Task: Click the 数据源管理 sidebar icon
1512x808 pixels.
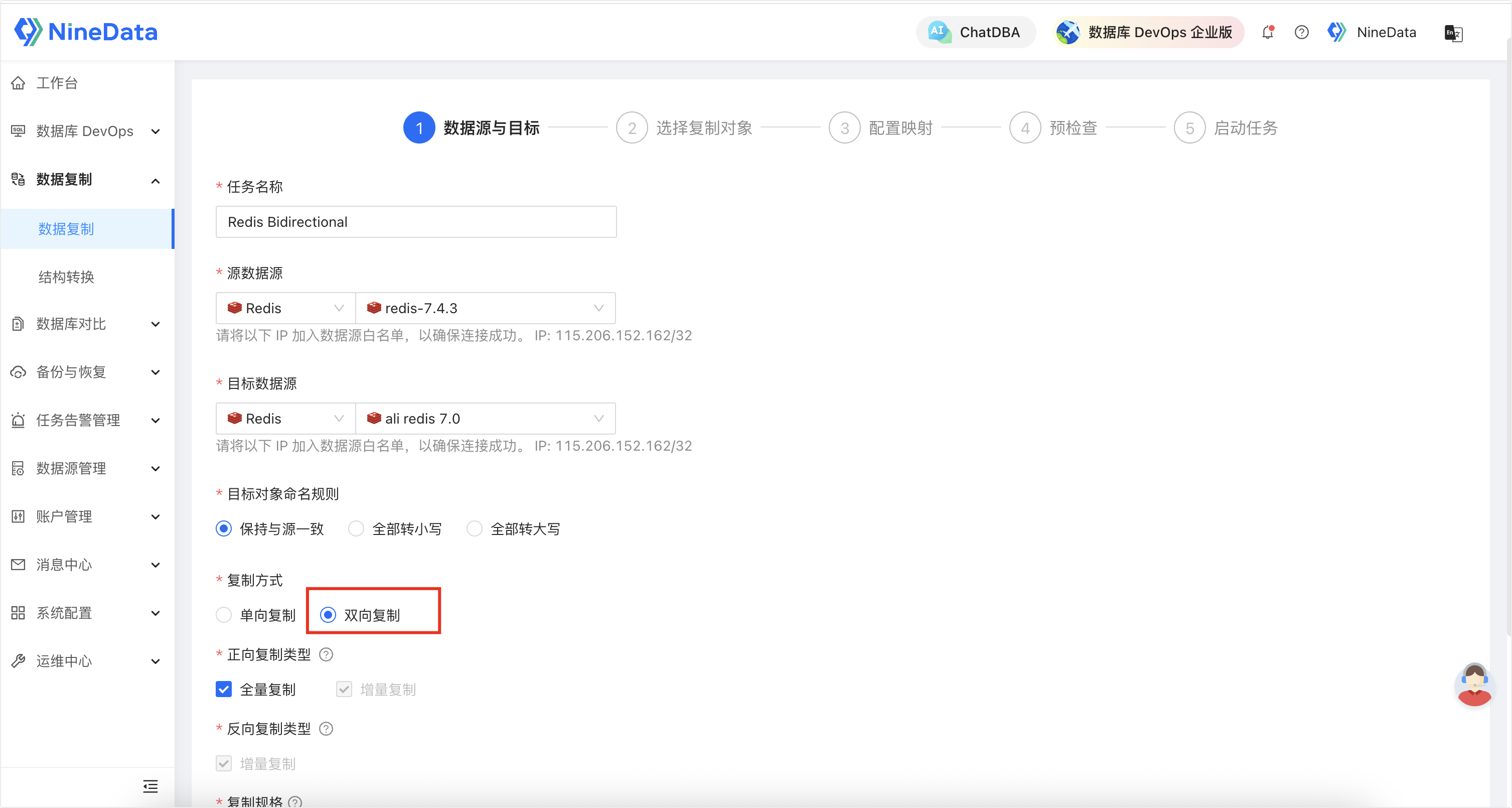Action: coord(18,468)
